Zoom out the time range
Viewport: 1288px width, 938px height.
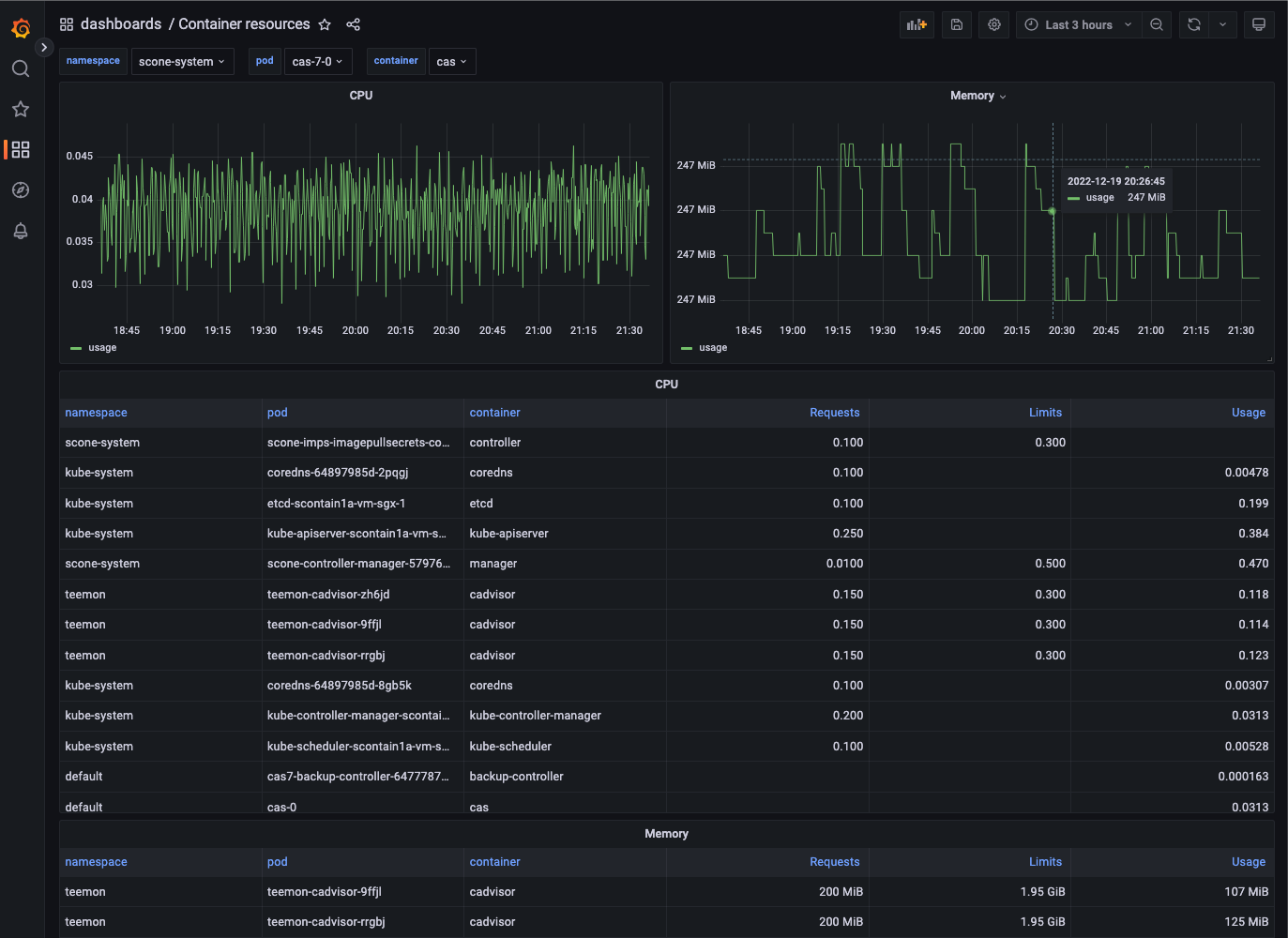coord(1157,24)
